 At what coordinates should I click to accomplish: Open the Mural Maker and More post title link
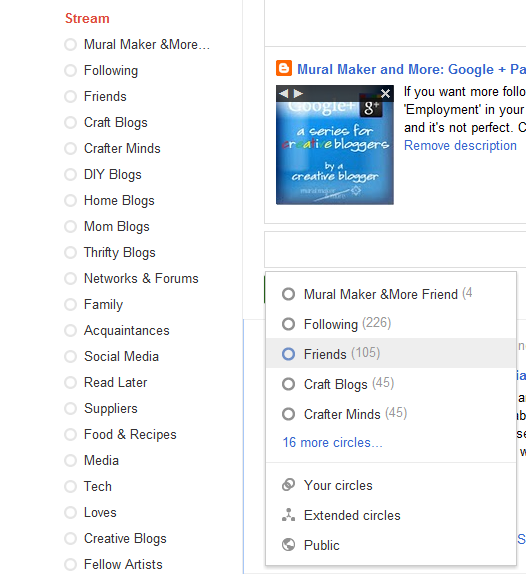pos(411,69)
